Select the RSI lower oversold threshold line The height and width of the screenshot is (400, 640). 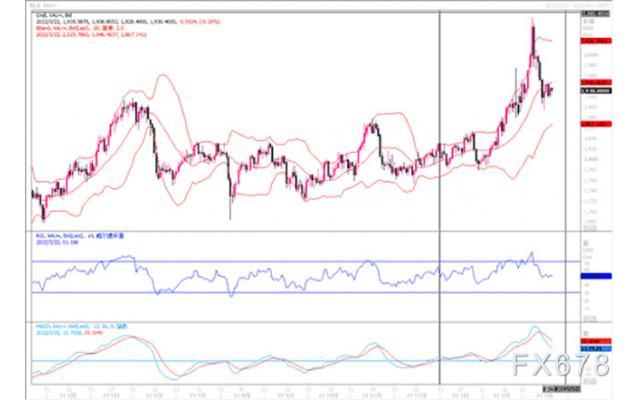(x=306, y=292)
